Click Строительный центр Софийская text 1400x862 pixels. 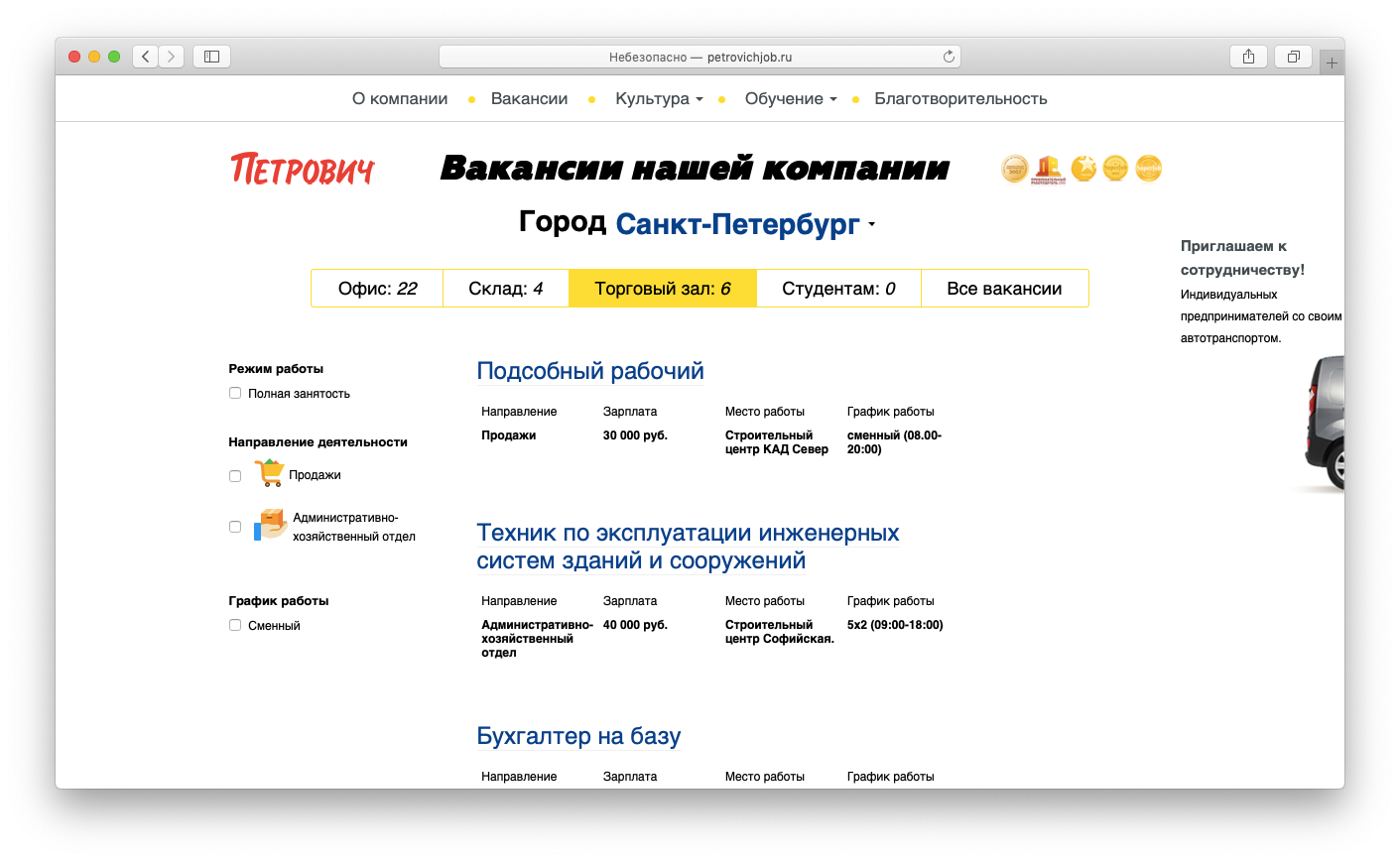780,632
